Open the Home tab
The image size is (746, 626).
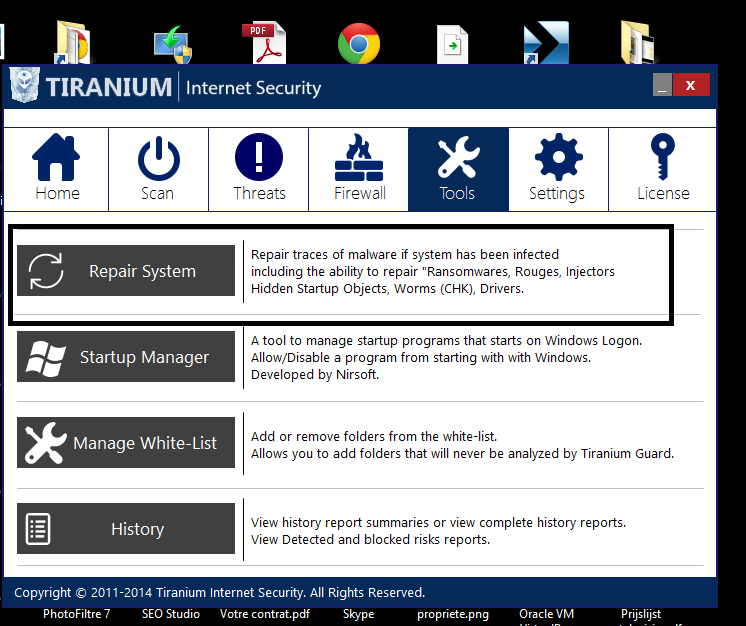tap(56, 169)
